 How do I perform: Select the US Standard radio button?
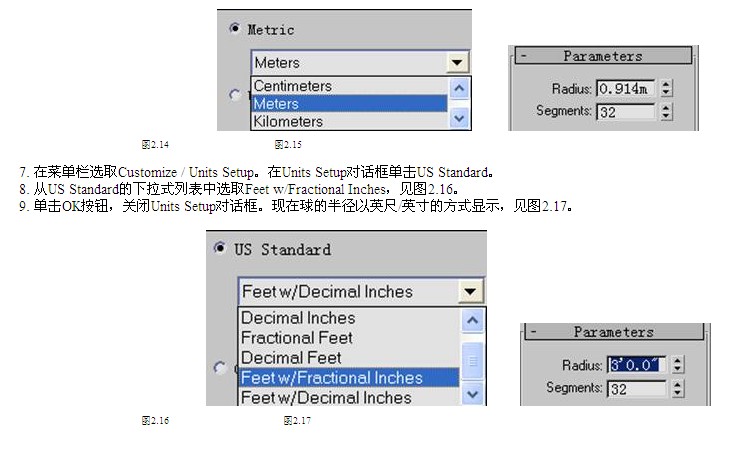[x=220, y=248]
